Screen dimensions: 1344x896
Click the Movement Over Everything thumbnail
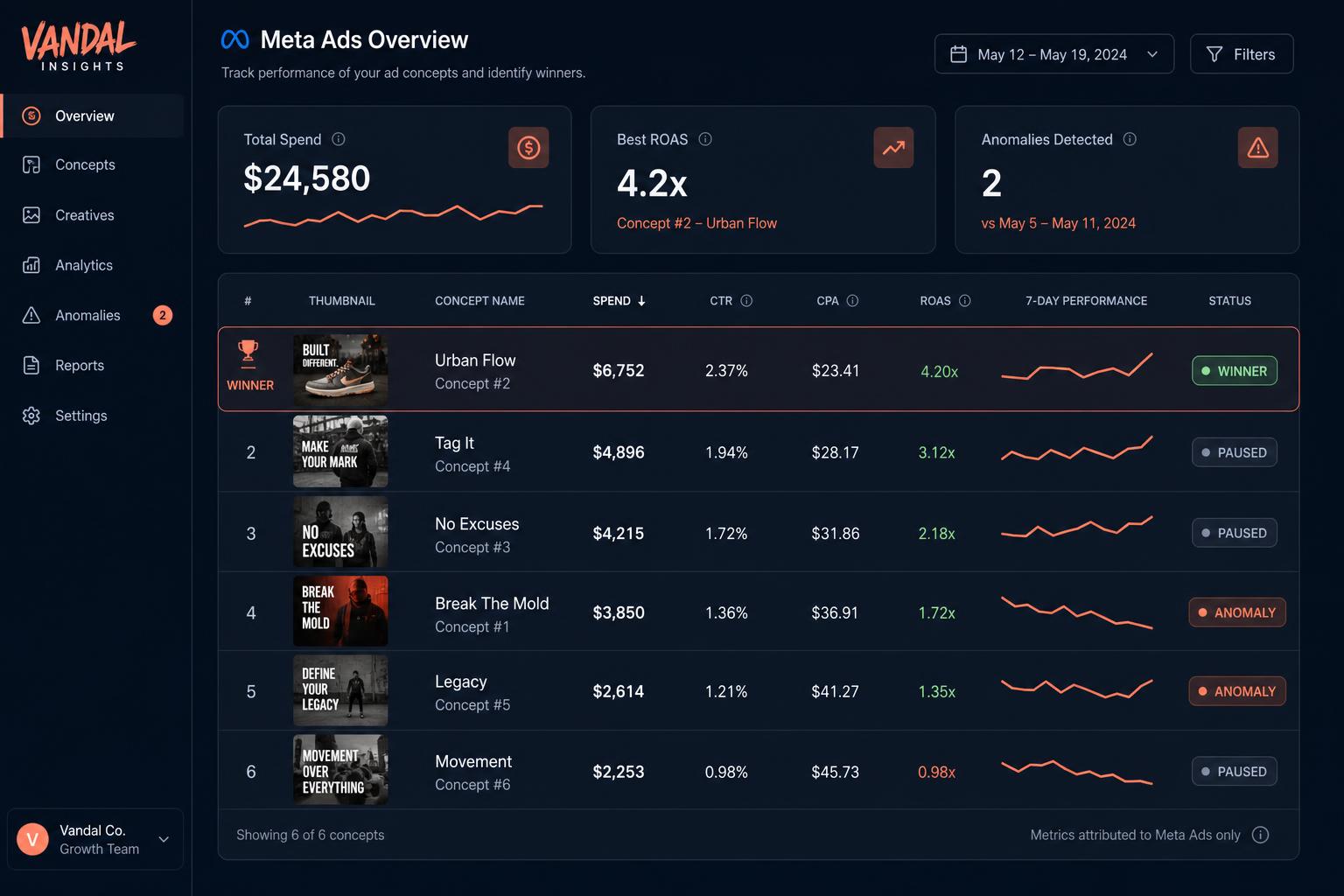(x=340, y=770)
